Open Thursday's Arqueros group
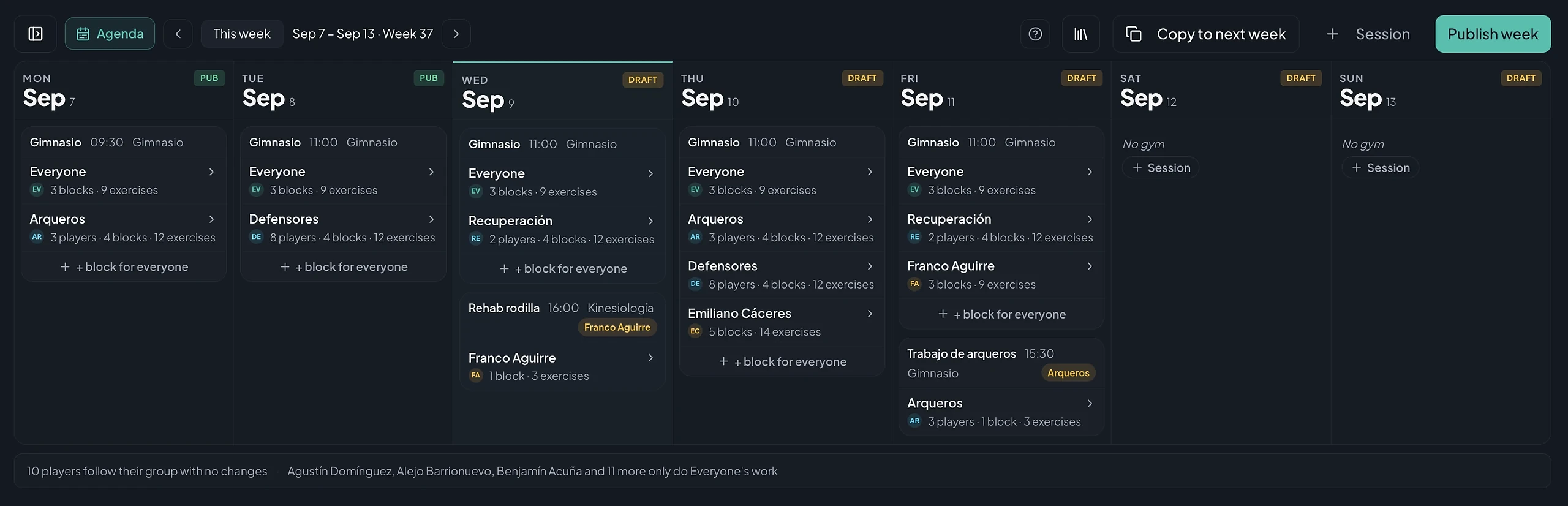This screenshot has height=506, width=1568. tap(782, 227)
